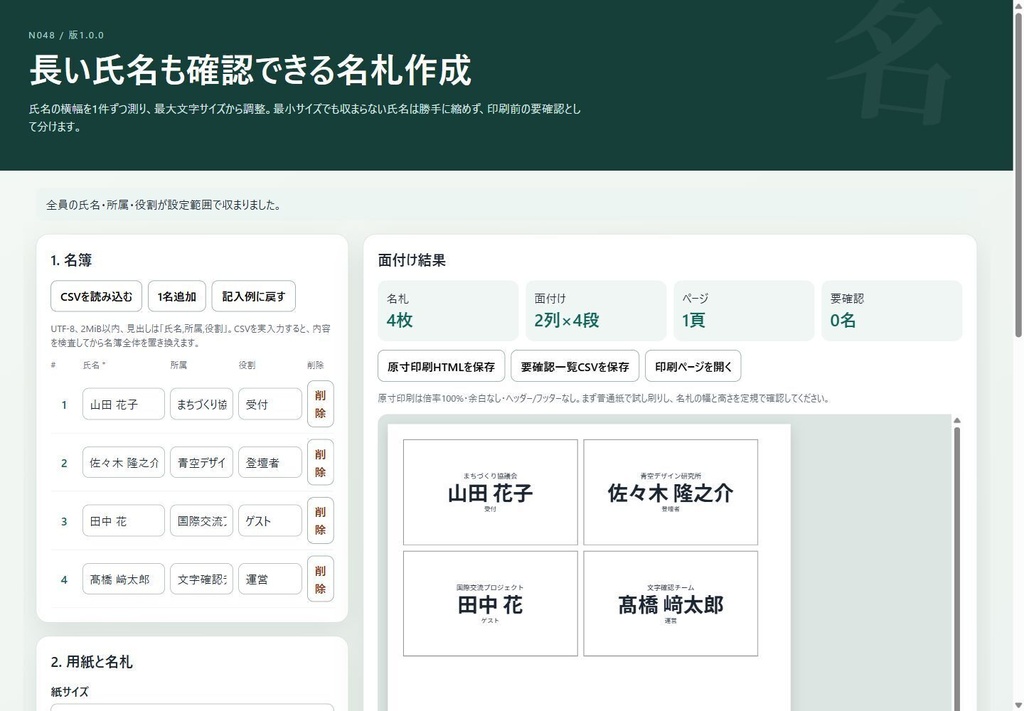1024x711 pixels.
Task: Select the 田中 花 name card preview
Action: (x=490, y=604)
